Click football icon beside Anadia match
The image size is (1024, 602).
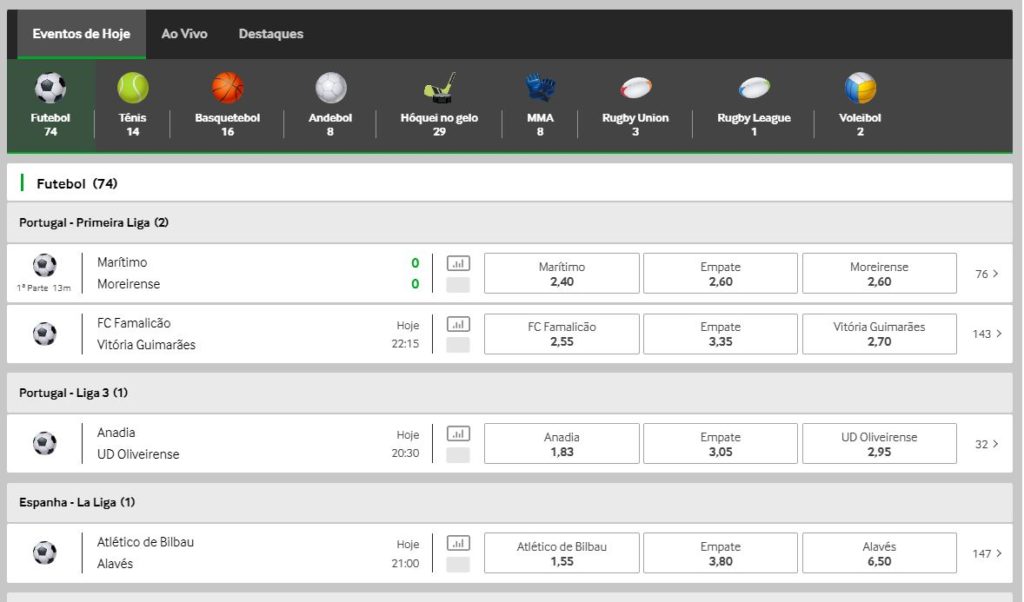pos(44,443)
